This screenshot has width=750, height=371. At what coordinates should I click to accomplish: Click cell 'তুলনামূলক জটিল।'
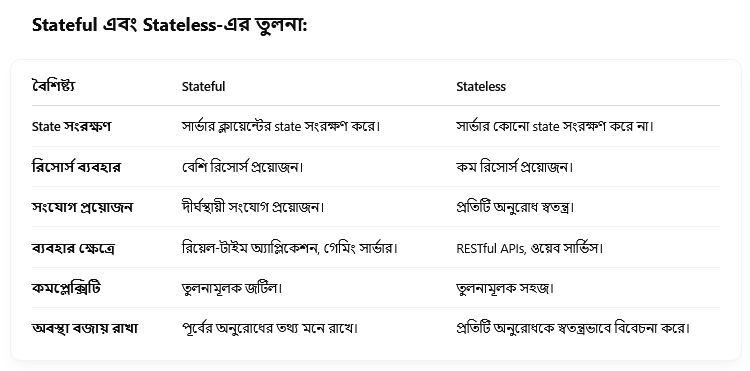232,288
